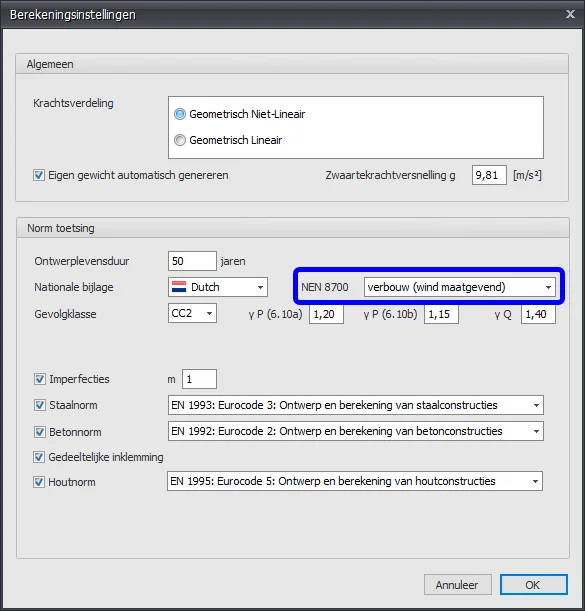Toggle the Imperfecties checkbox
The height and width of the screenshot is (611, 585).
pyautogui.click(x=40, y=379)
